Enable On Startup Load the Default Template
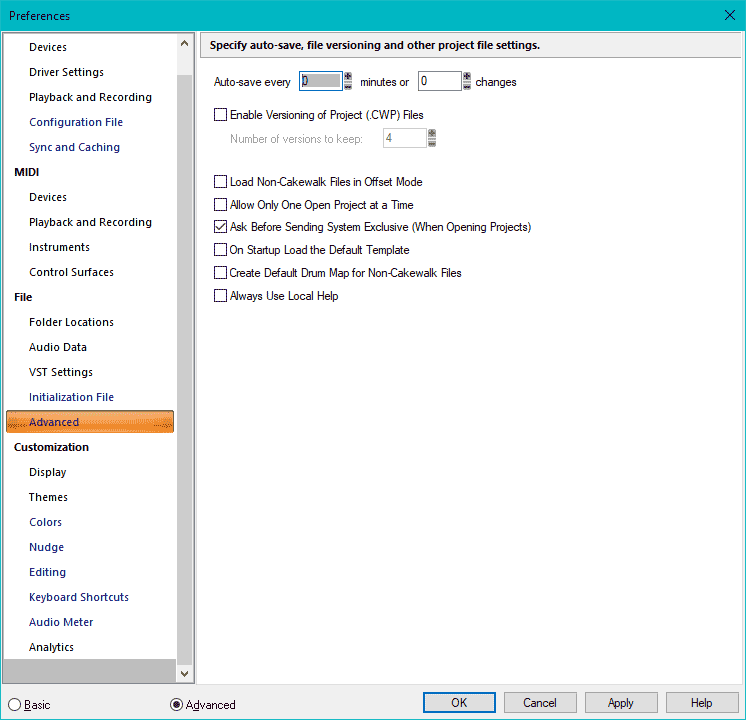Screen dimensions: 746x720 point(221,250)
